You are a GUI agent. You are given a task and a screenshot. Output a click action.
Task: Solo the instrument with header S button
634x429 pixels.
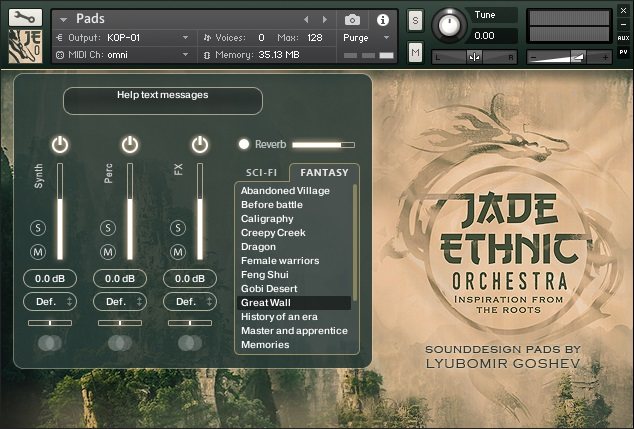[415, 20]
